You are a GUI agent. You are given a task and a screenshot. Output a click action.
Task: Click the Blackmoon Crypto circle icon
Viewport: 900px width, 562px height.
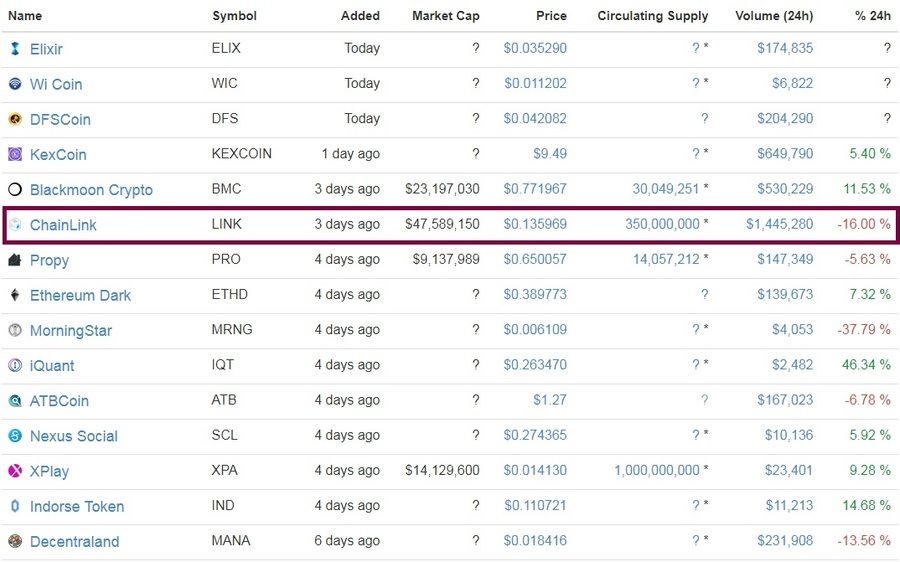point(15,189)
